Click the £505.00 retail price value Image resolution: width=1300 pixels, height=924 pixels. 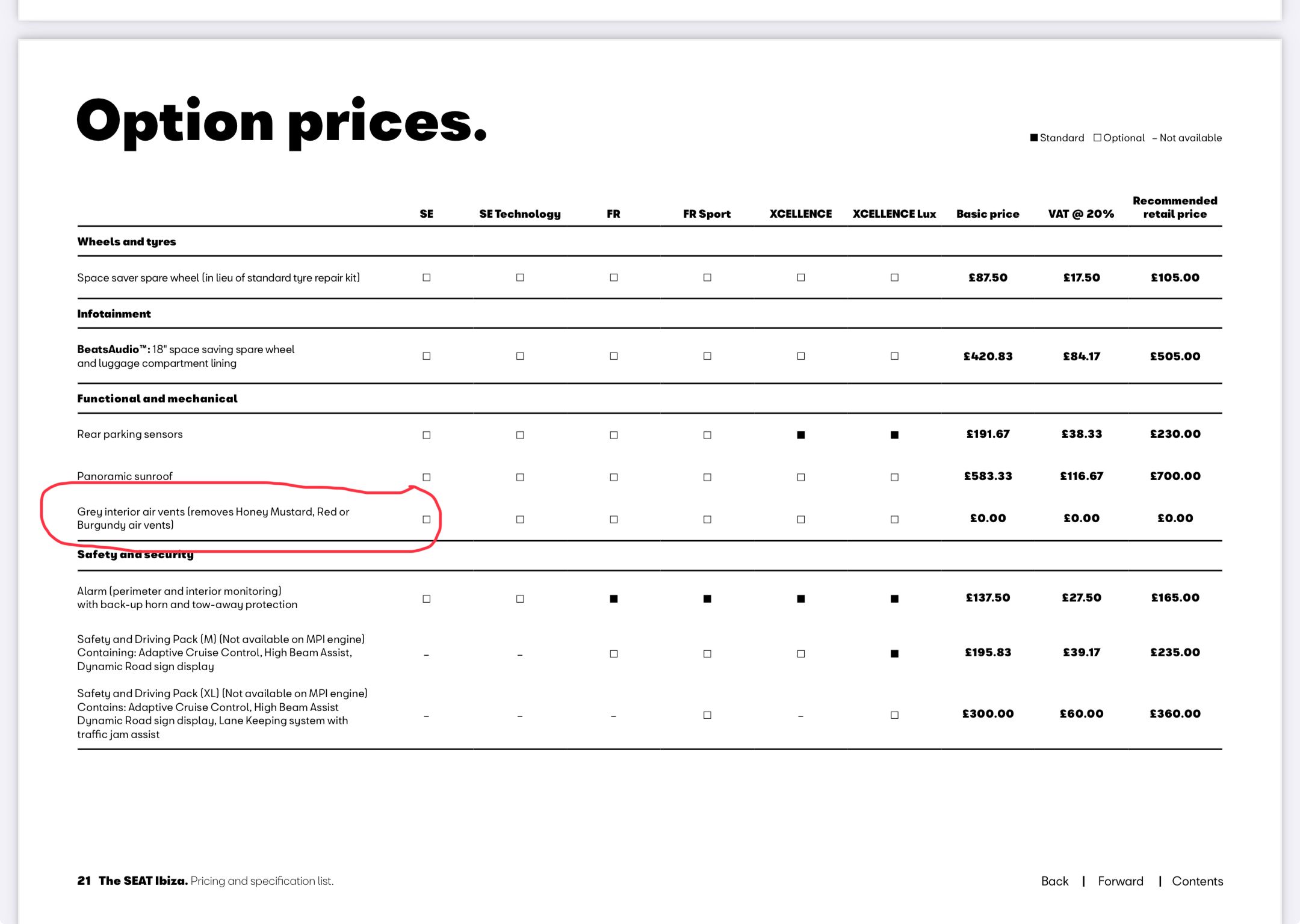(x=1175, y=356)
